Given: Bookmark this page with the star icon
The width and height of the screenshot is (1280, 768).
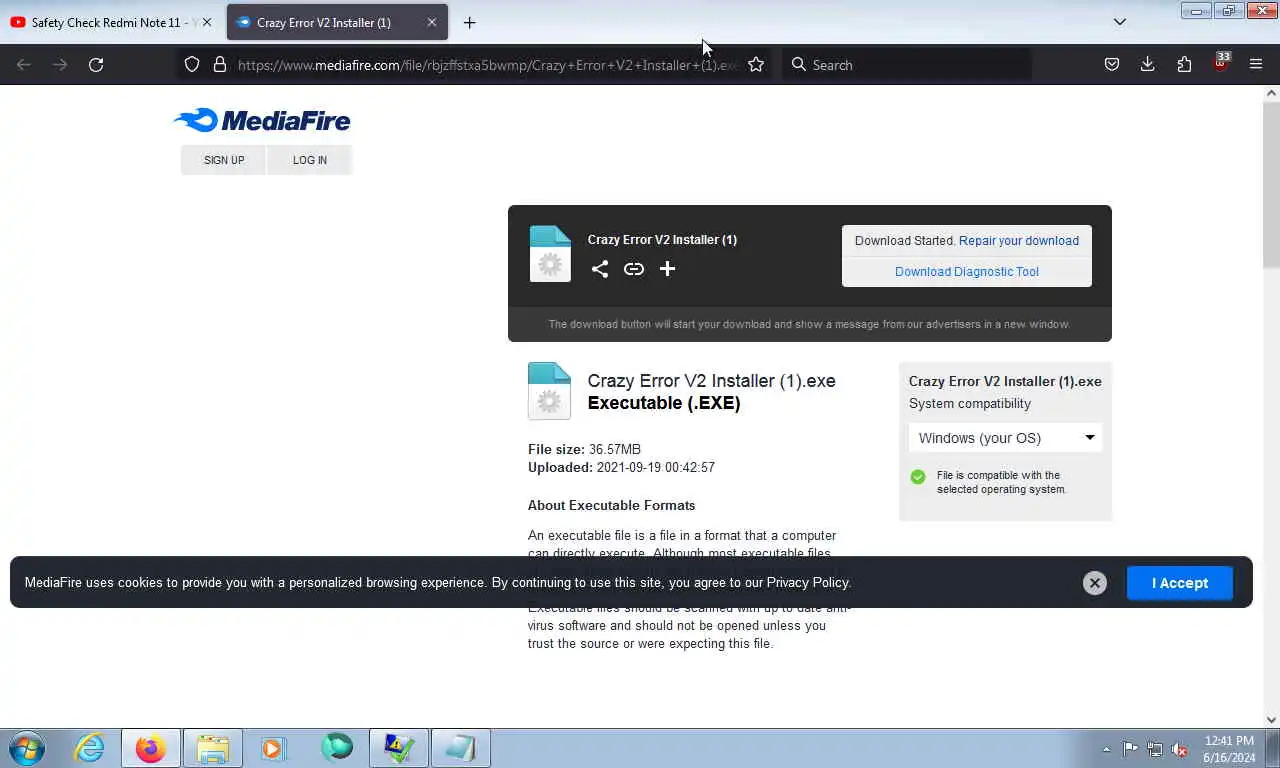Looking at the screenshot, I should (756, 65).
